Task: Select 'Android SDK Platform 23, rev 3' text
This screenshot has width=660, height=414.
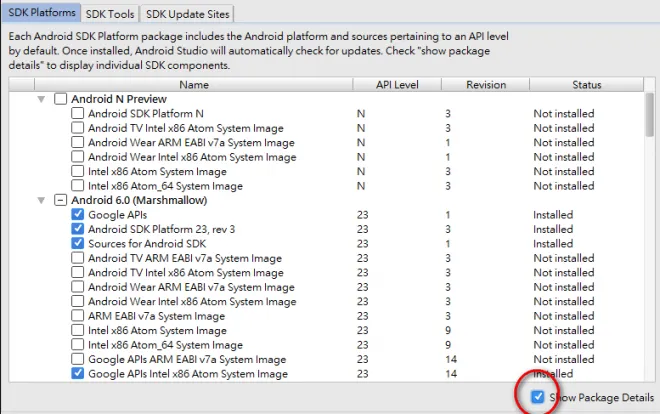Action: pos(161,229)
